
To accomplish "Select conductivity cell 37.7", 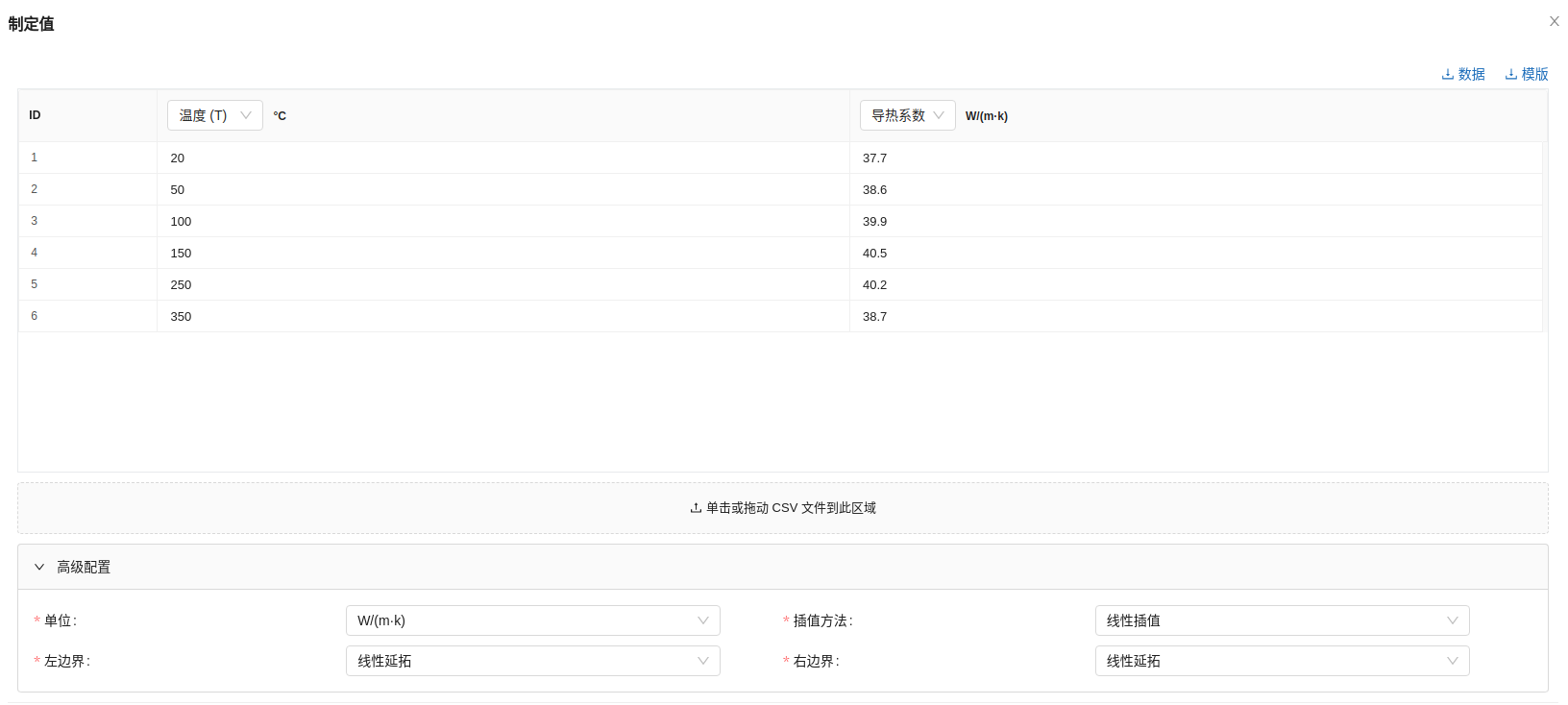I will point(1196,158).
